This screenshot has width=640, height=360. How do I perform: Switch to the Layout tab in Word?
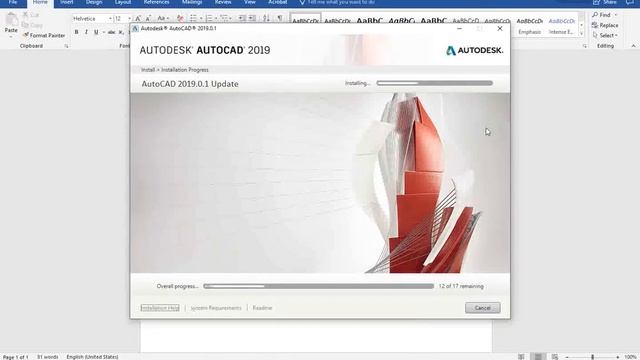122,2
